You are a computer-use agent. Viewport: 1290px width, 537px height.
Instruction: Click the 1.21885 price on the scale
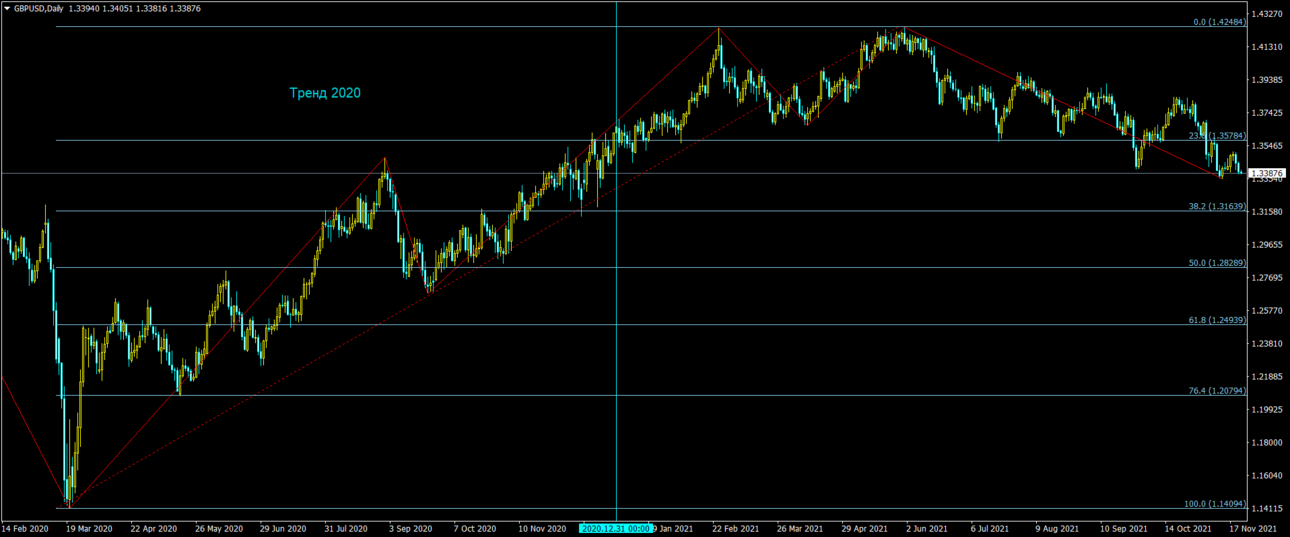pyautogui.click(x=1268, y=377)
